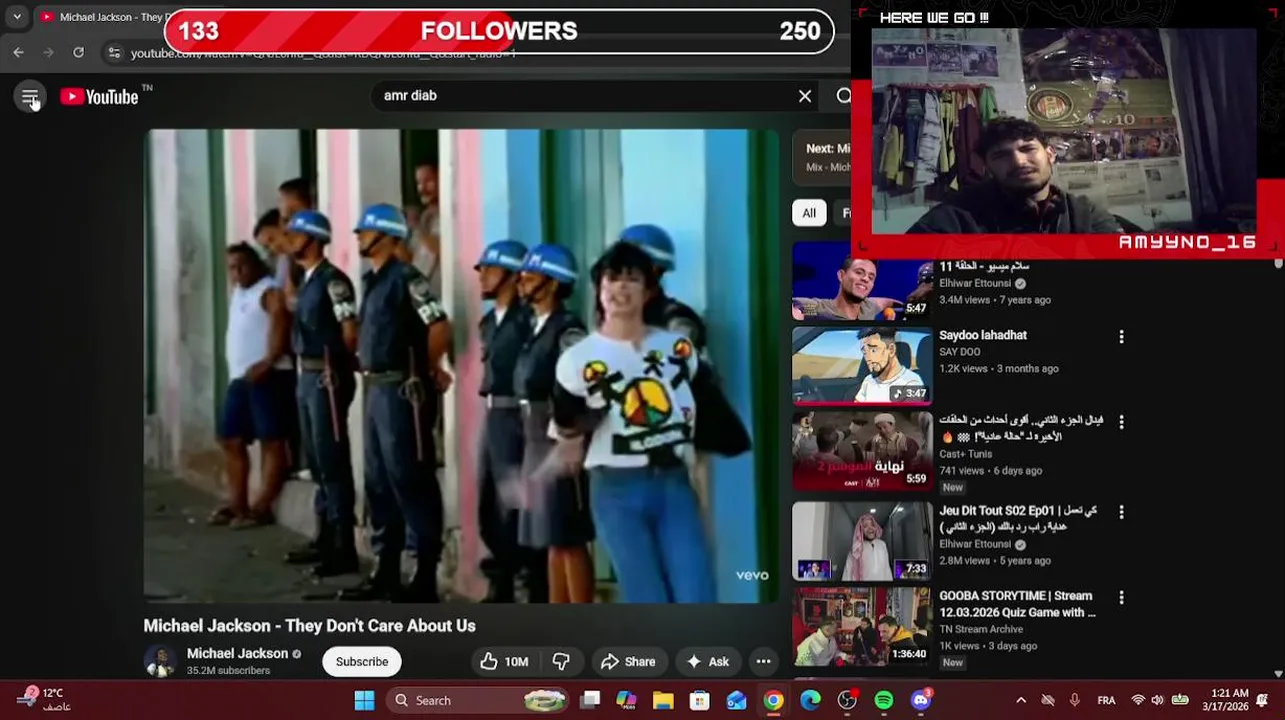The height and width of the screenshot is (720, 1285).
Task: Like the video with 10M likes
Action: click(503, 661)
